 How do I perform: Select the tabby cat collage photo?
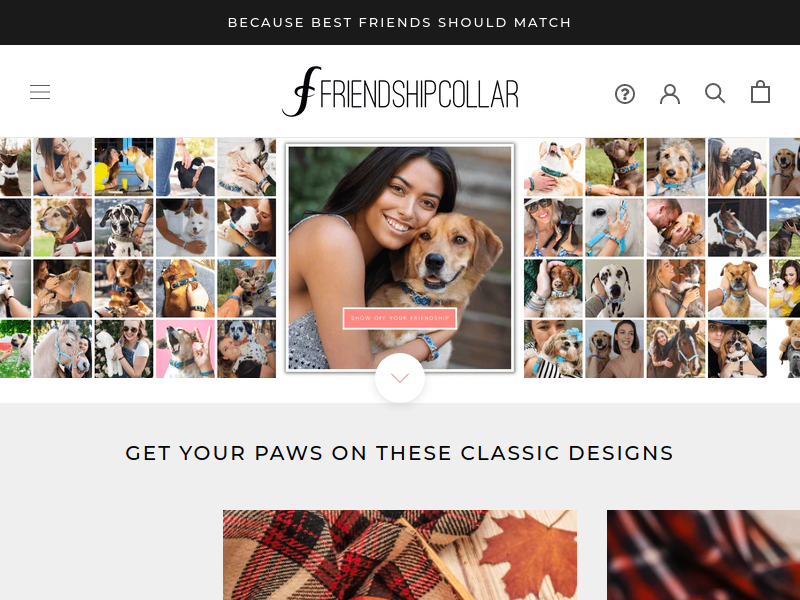(246, 288)
